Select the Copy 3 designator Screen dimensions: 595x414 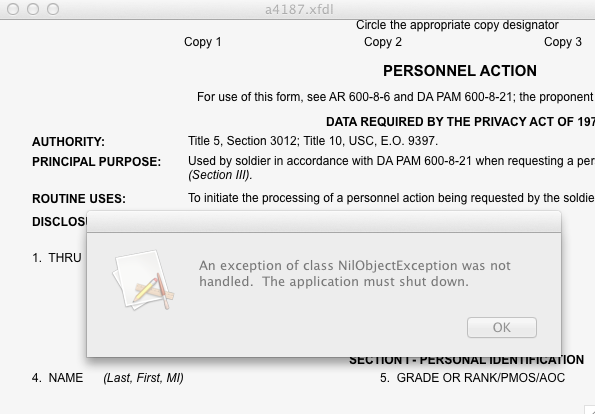[x=562, y=42]
